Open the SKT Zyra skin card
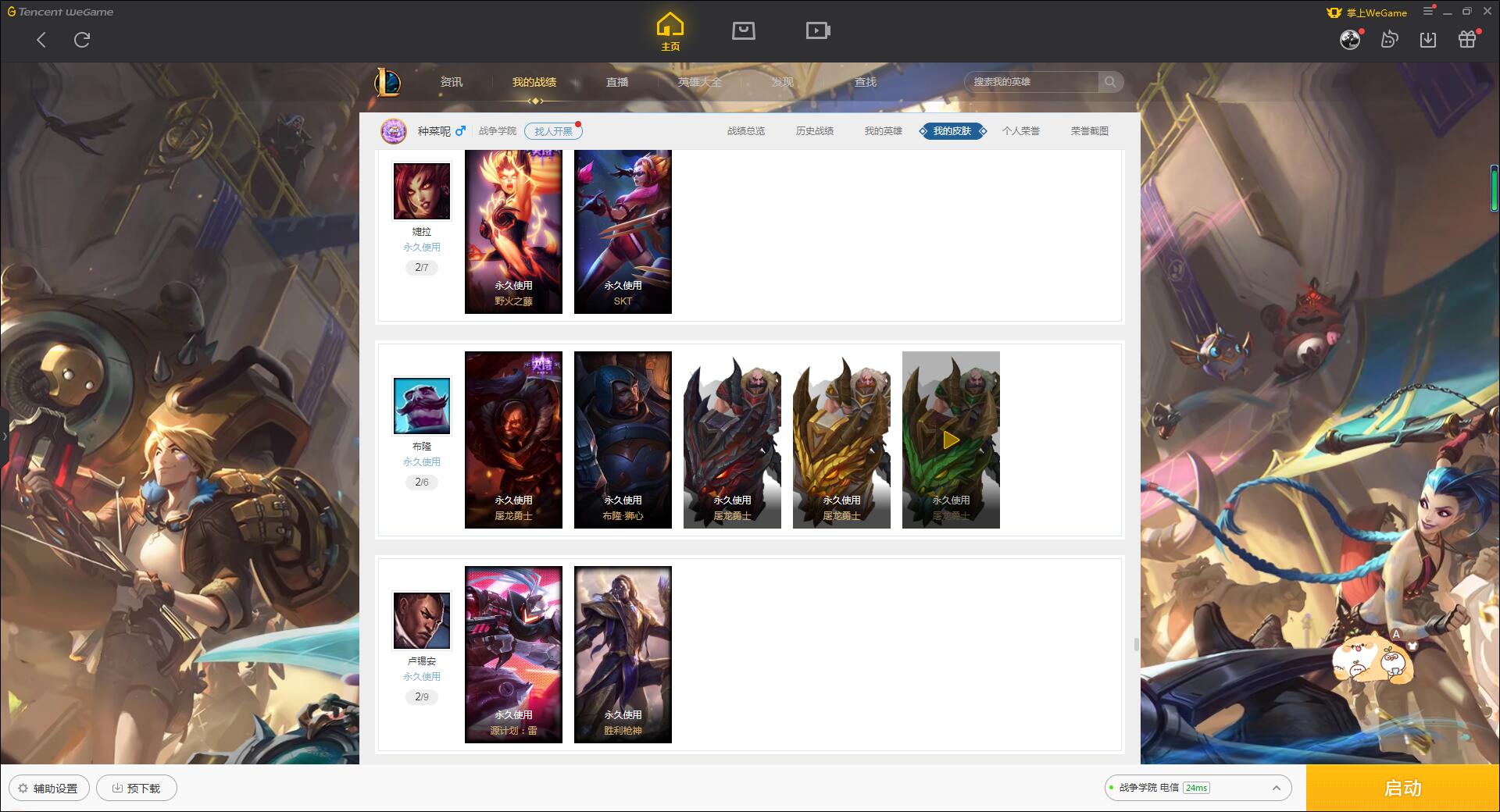The image size is (1500, 812). (x=623, y=232)
